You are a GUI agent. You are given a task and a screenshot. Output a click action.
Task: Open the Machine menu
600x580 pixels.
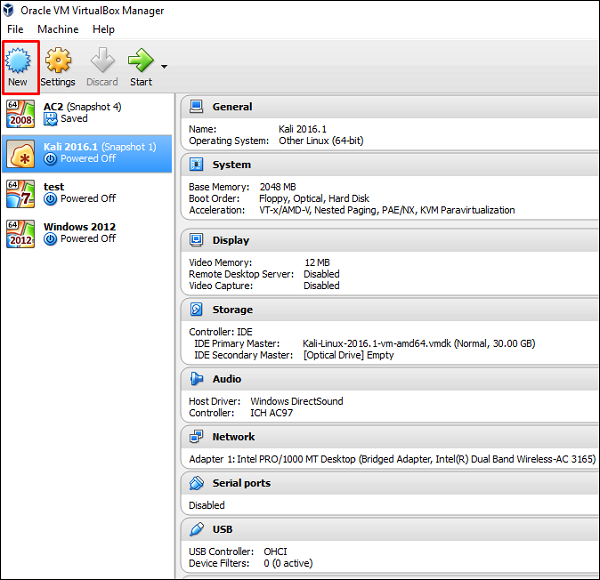coord(58,29)
